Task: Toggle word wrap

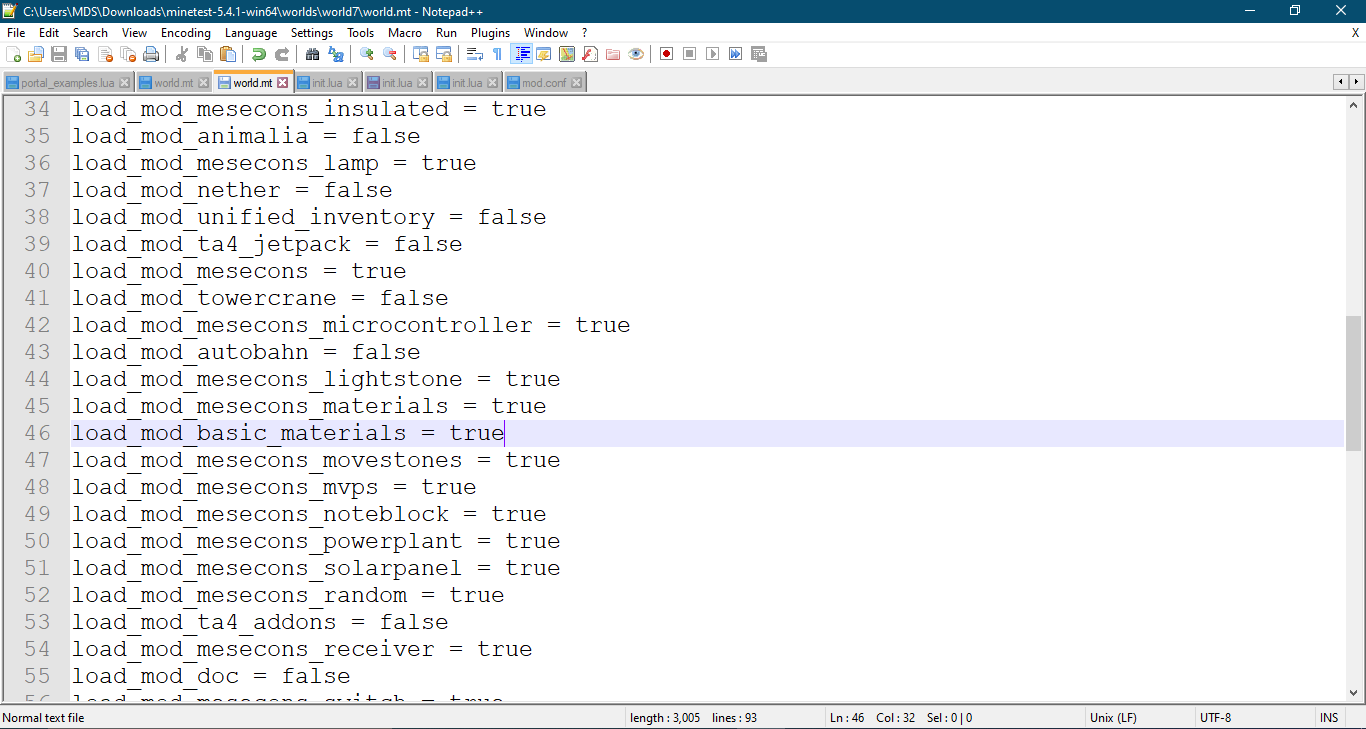Action: pos(474,54)
